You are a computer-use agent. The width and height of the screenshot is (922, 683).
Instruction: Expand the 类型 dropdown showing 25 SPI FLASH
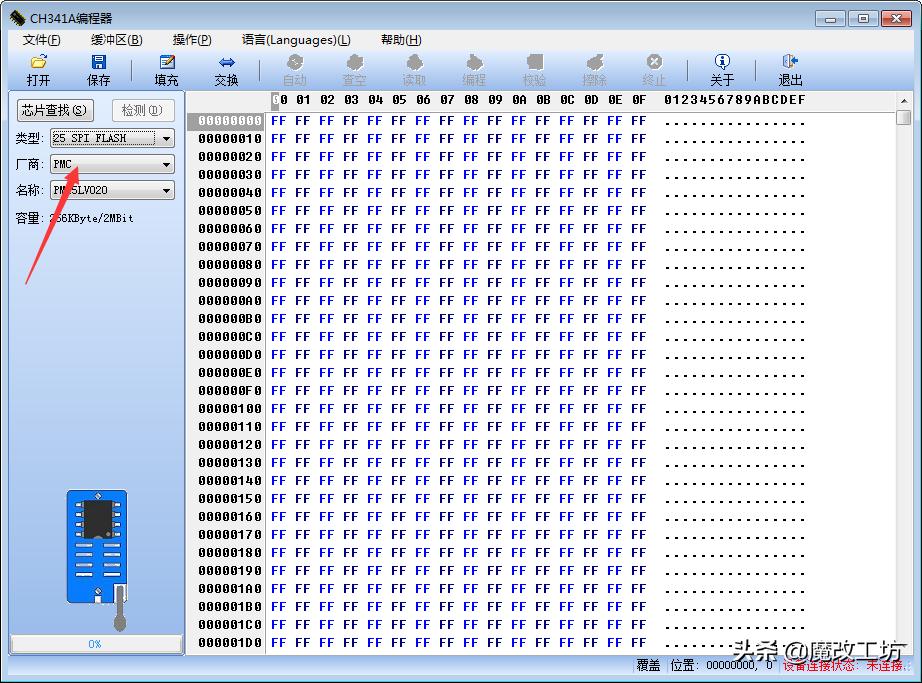[166, 139]
